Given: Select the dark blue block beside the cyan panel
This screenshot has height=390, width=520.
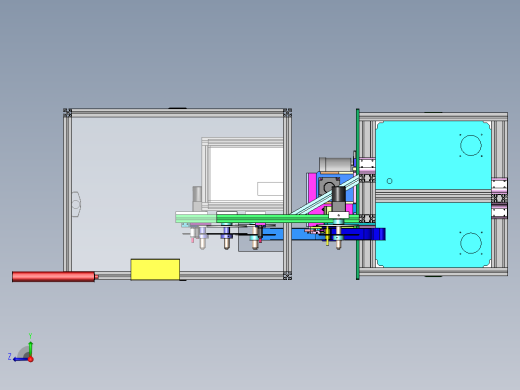Looking at the screenshot, I should (372, 234).
